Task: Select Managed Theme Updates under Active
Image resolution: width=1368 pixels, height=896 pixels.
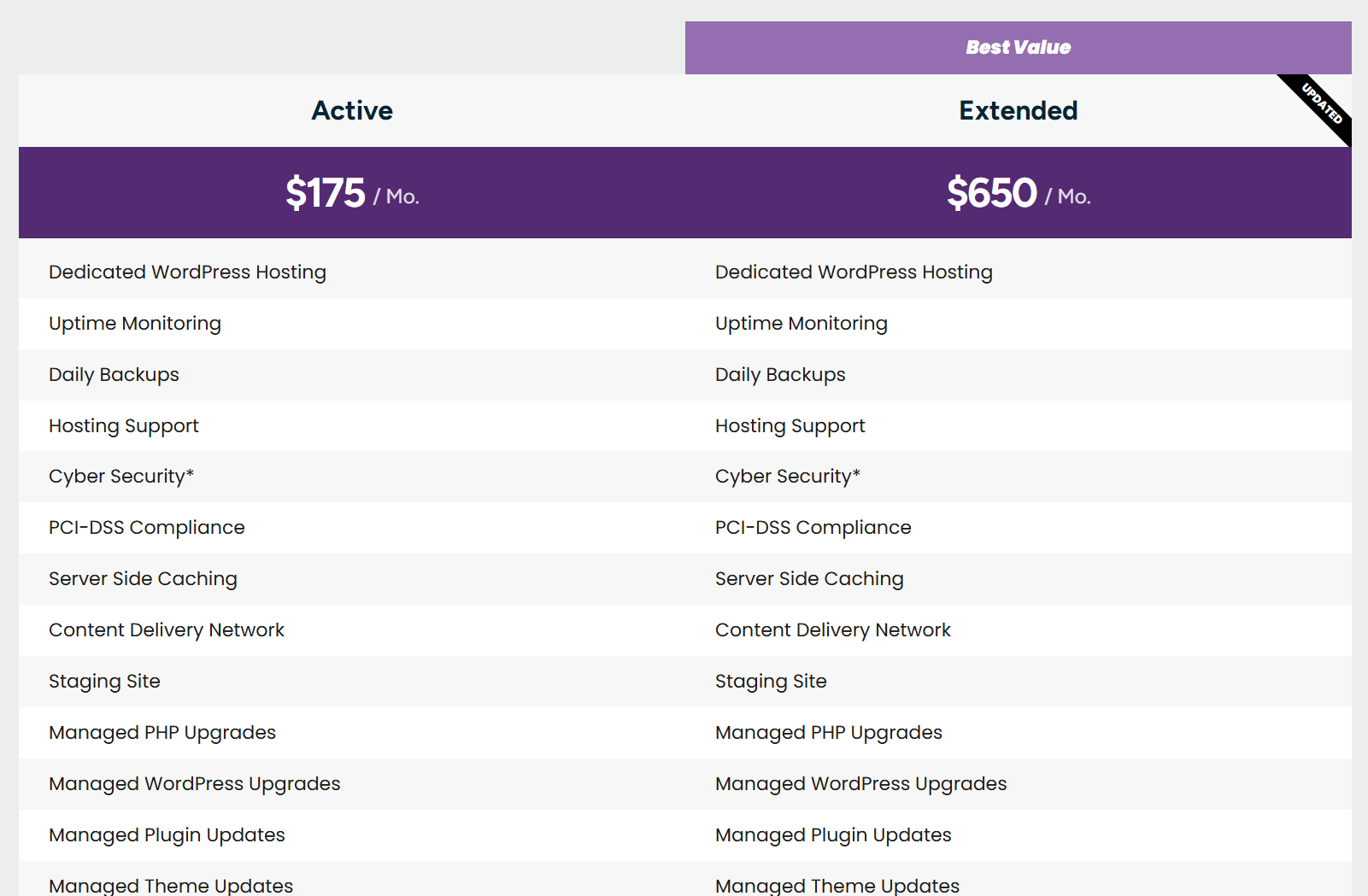Action: [x=171, y=885]
